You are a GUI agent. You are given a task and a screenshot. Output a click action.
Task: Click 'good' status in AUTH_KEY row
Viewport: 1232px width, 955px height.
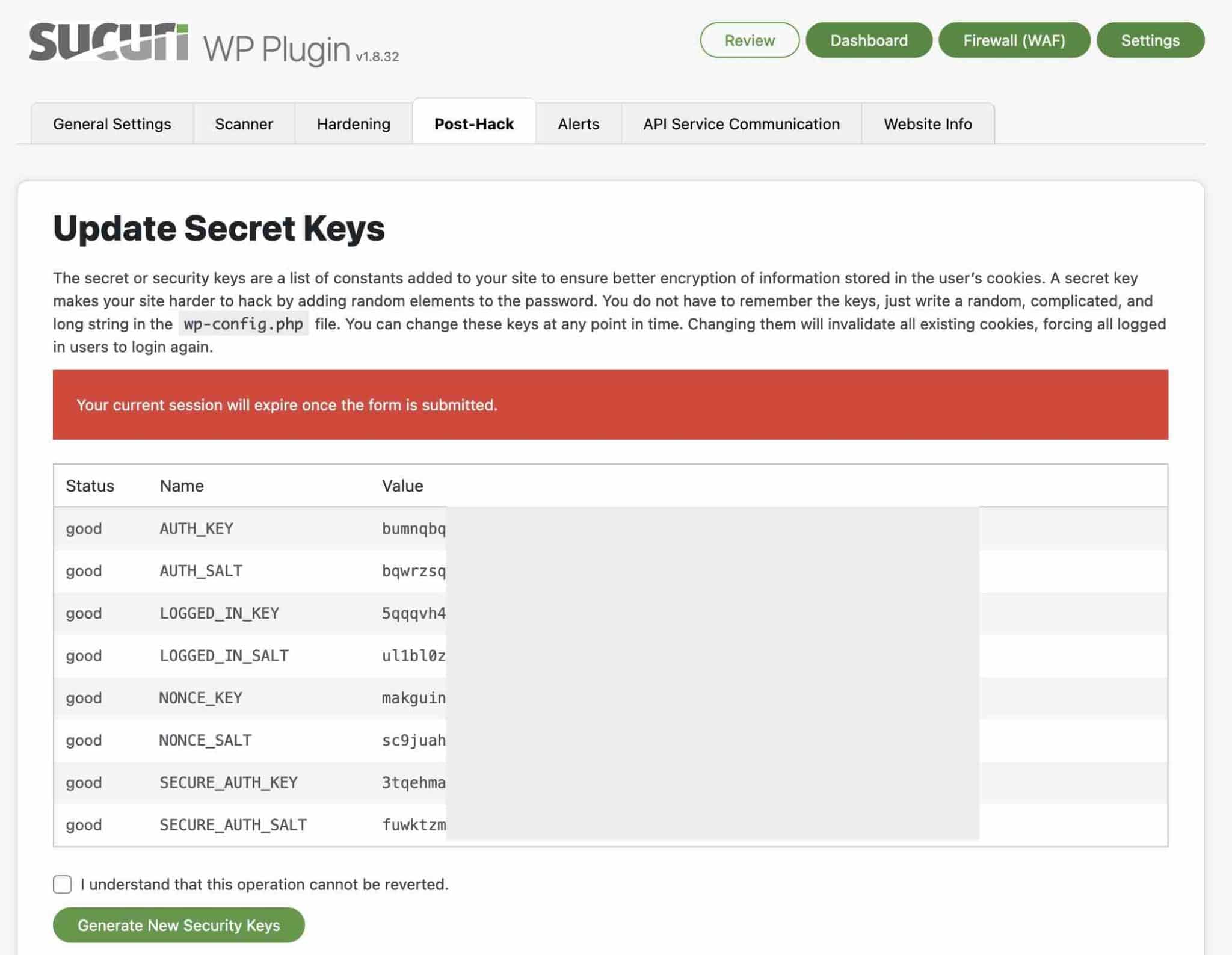(84, 529)
